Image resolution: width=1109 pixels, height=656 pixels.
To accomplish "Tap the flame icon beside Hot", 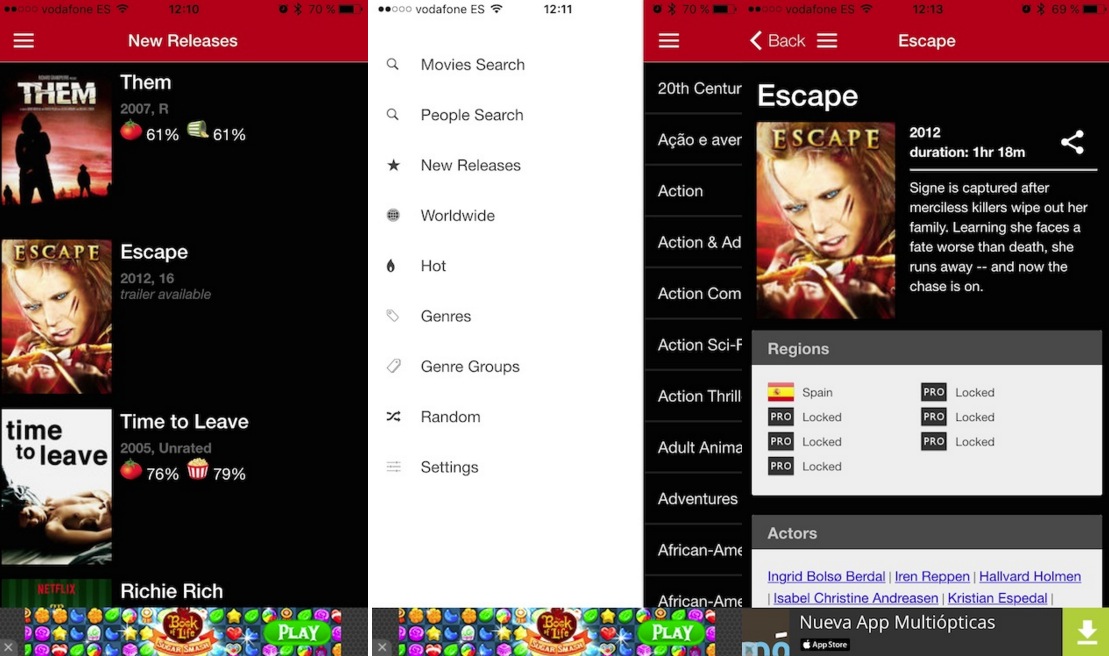I will [x=391, y=266].
